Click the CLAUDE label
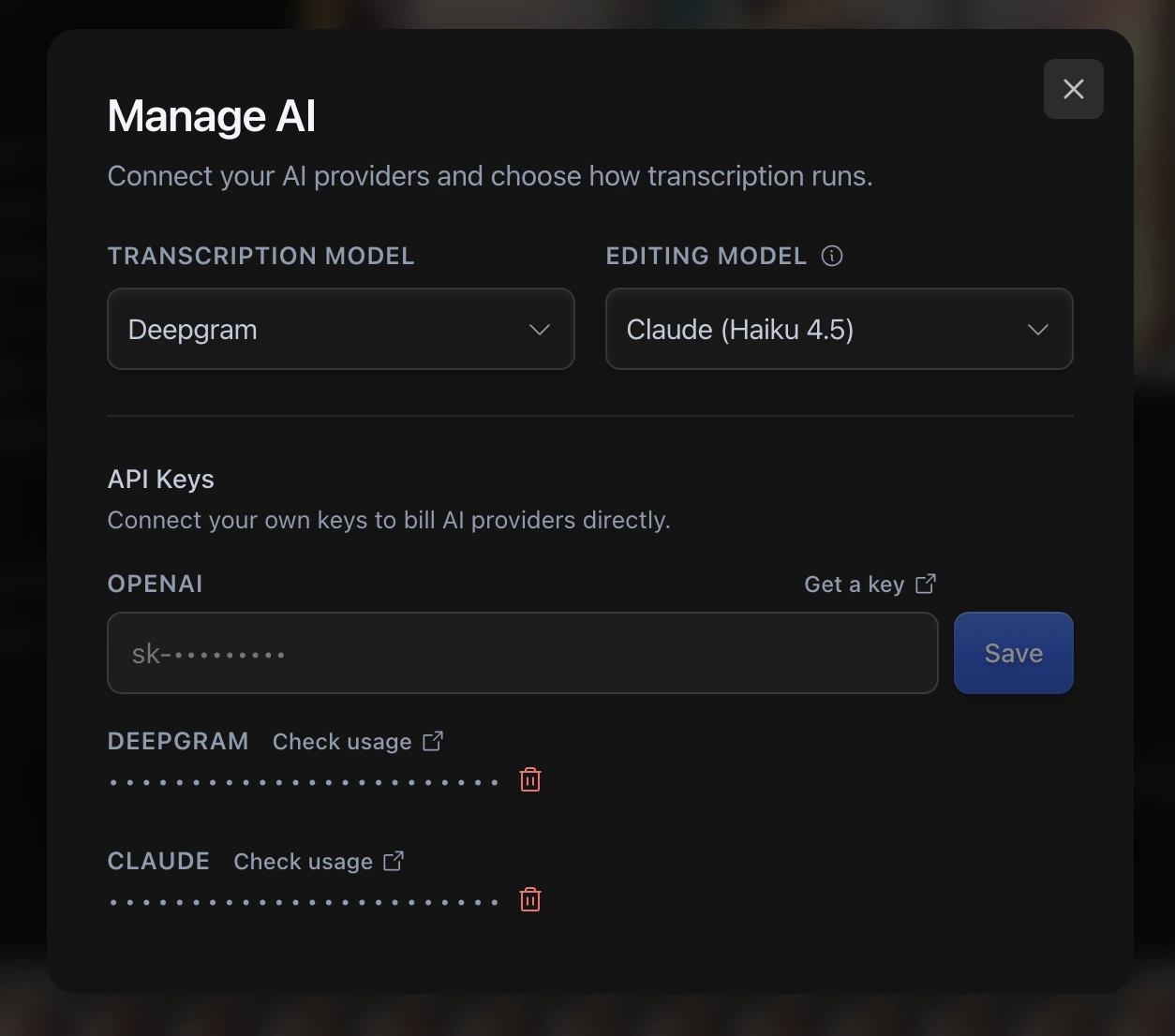 (x=158, y=861)
